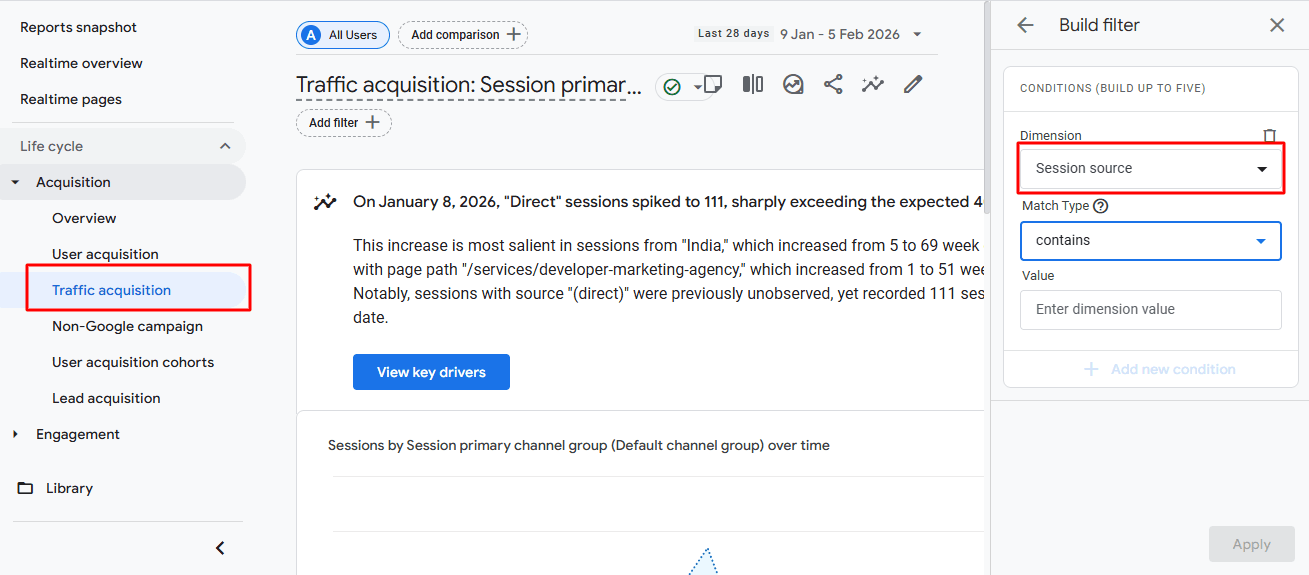Delete the condition with trash icon
This screenshot has height=575, width=1309.
click(1269, 136)
